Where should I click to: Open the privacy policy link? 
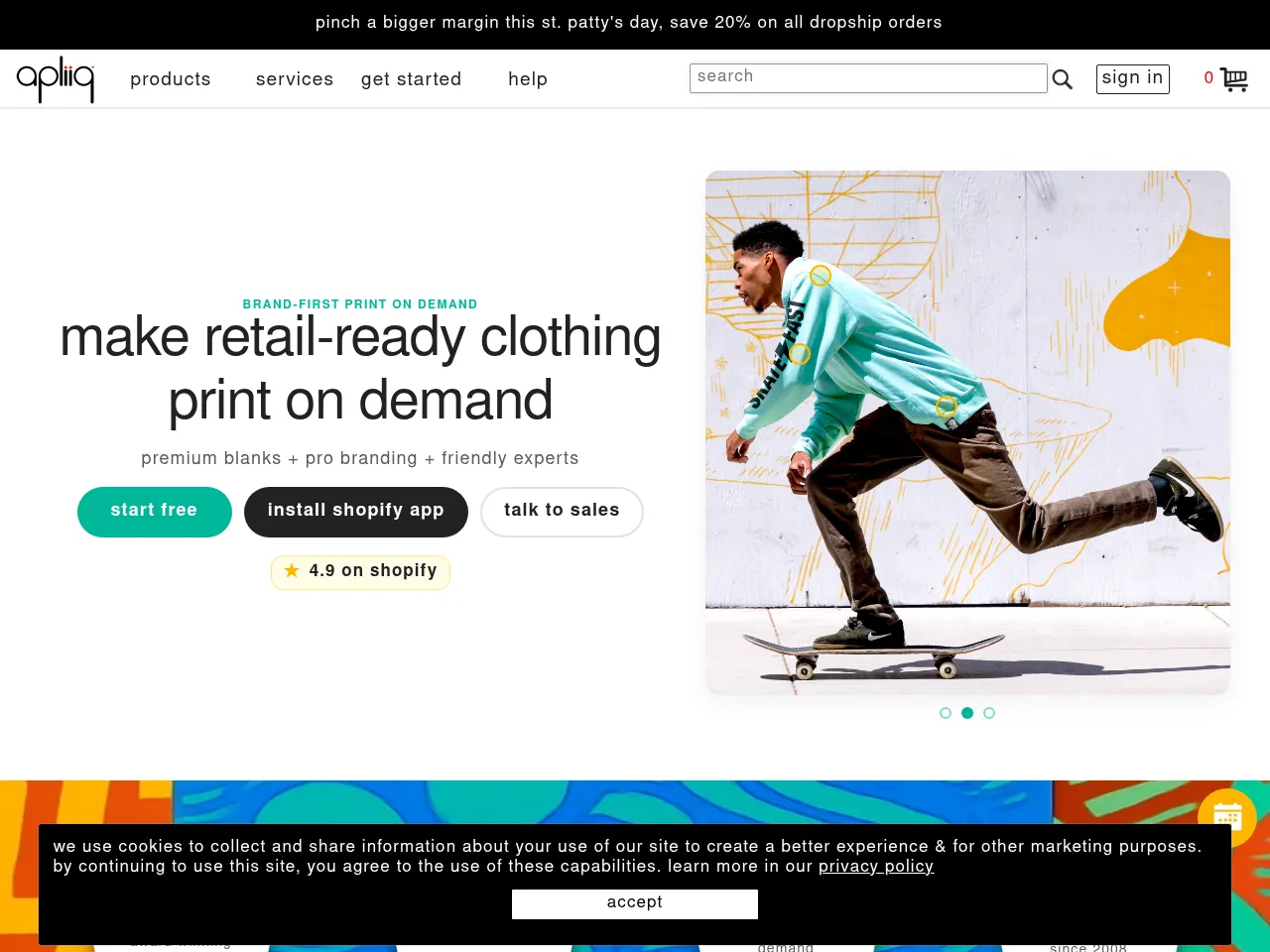pyautogui.click(x=876, y=867)
